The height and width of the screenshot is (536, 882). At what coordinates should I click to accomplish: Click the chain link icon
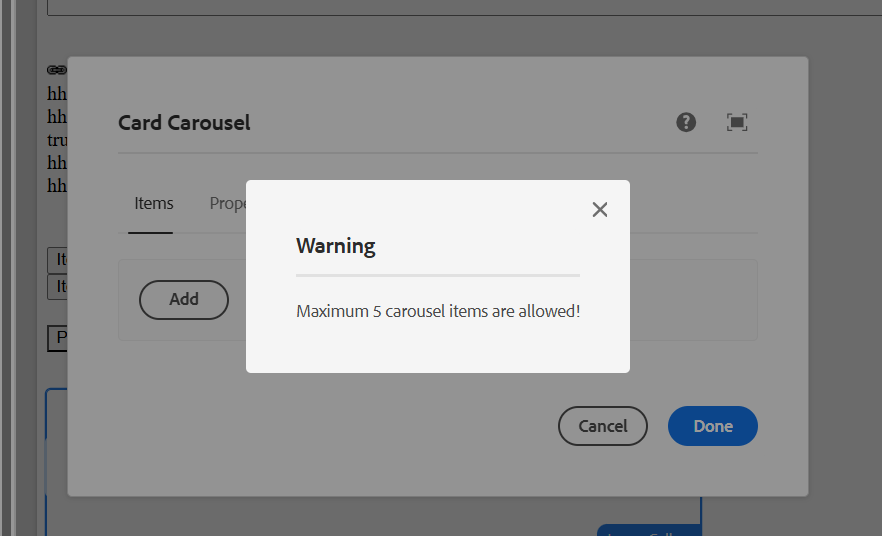coord(56,71)
